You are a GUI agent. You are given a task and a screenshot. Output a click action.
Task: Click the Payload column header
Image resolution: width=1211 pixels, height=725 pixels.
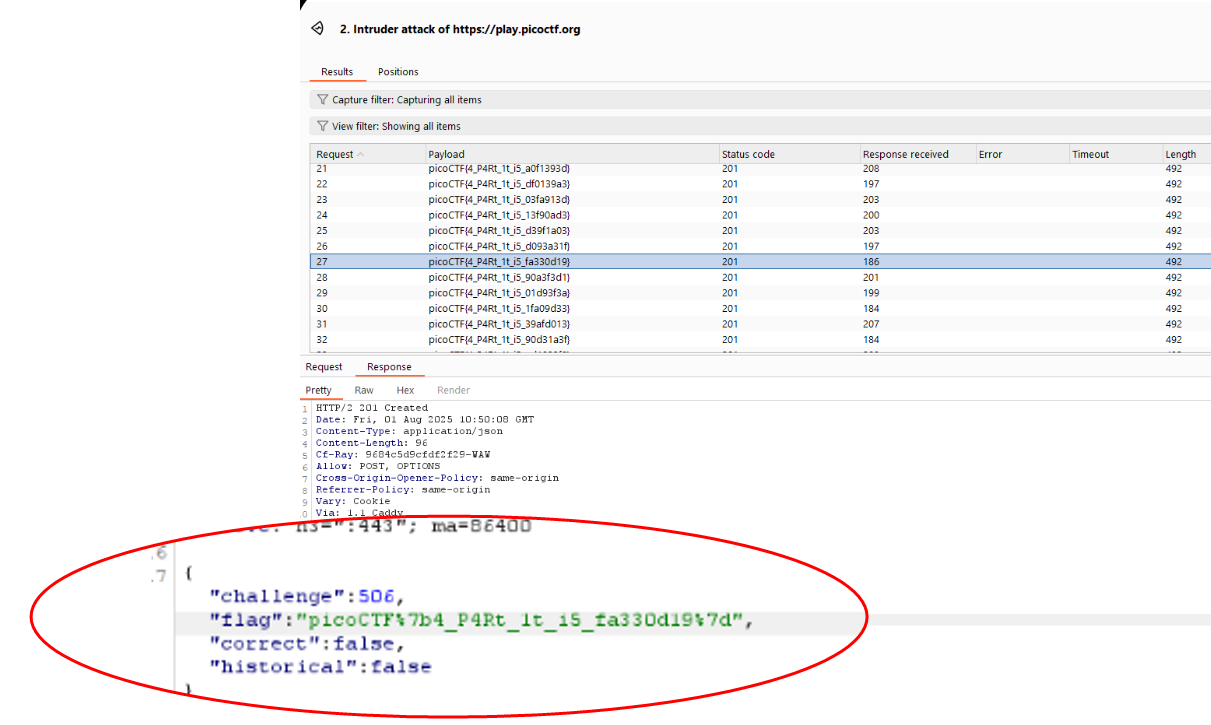click(x=446, y=155)
